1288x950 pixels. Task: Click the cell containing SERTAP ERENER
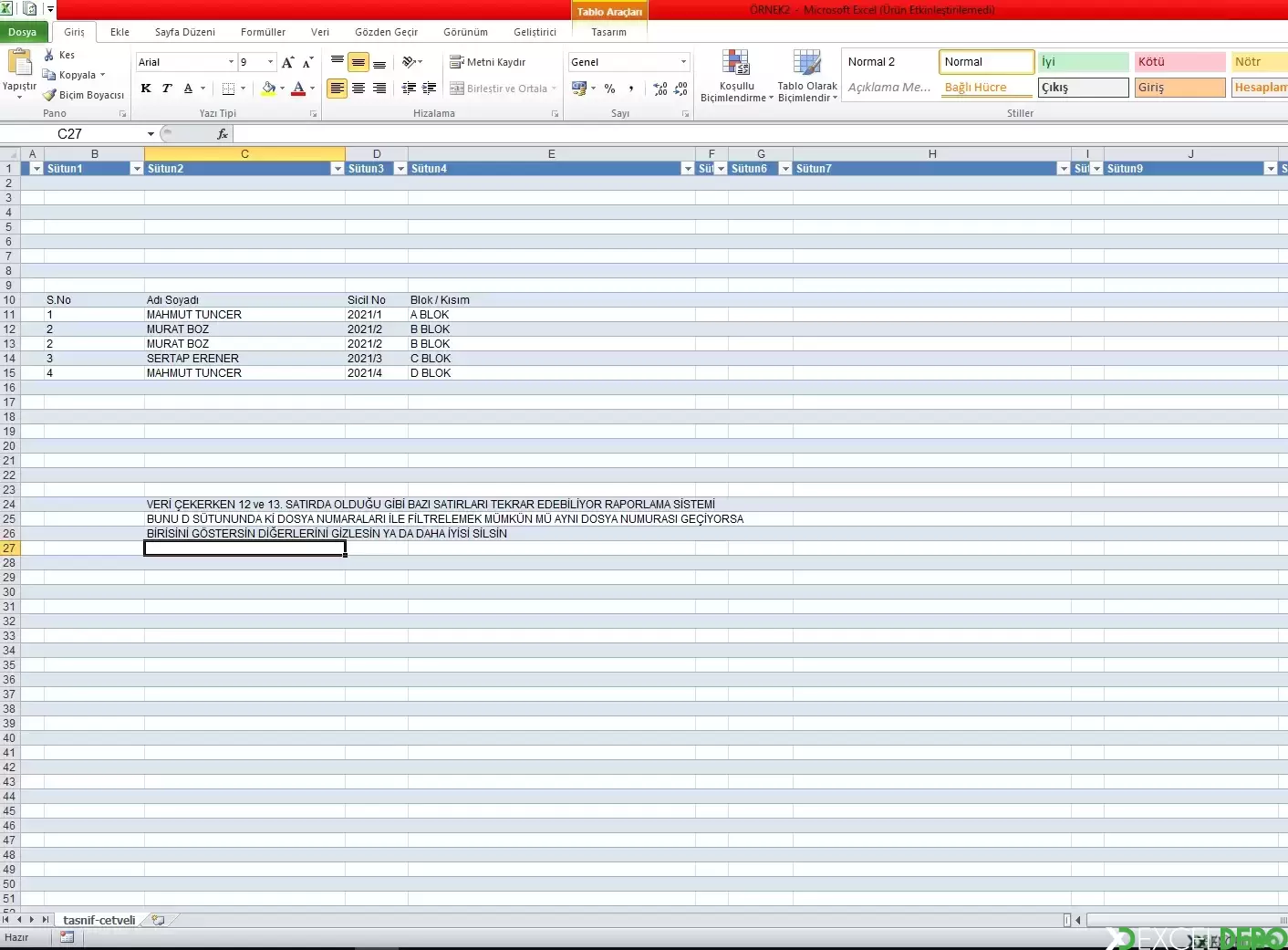click(244, 359)
